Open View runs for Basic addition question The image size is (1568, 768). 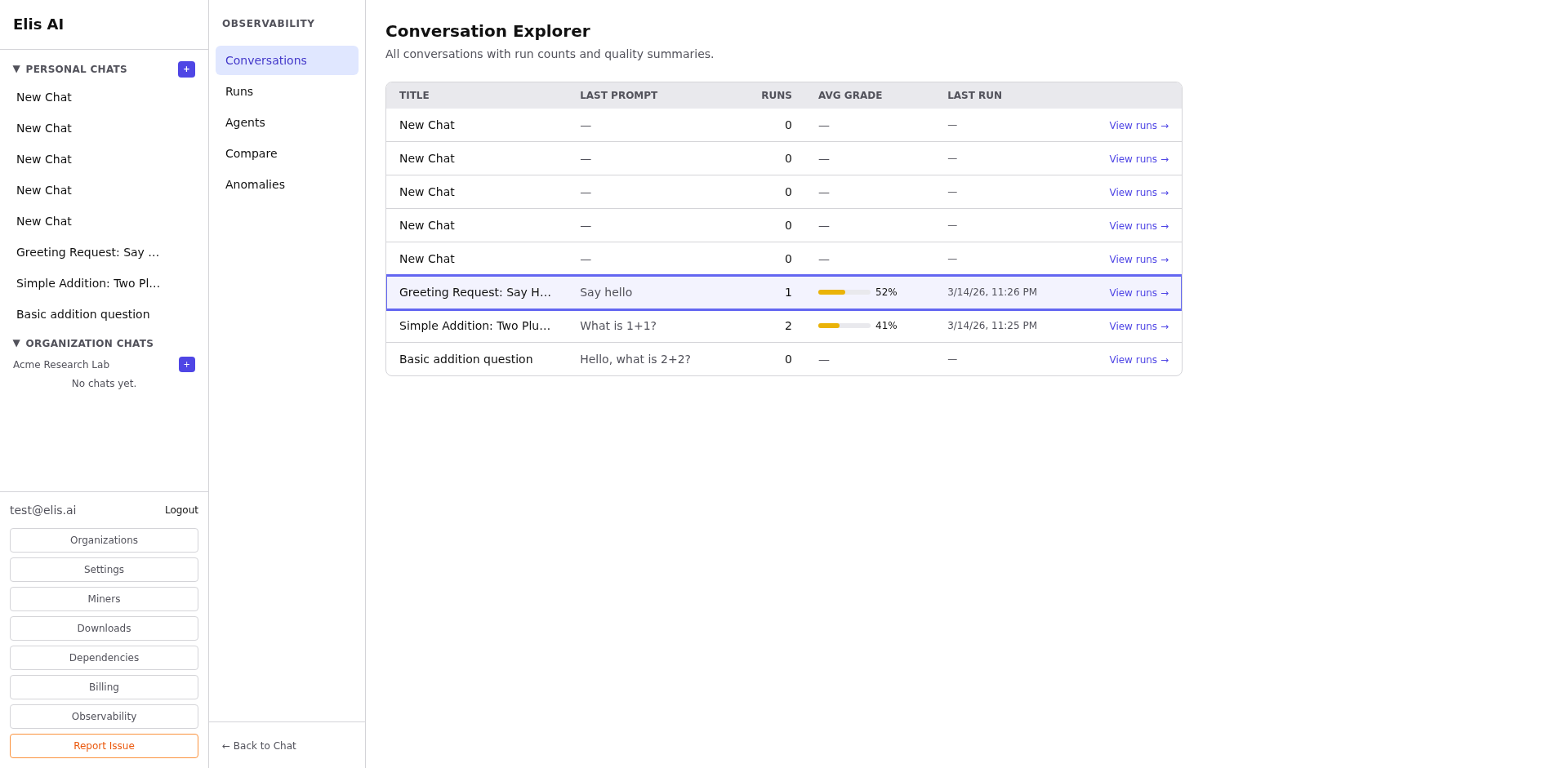[x=1138, y=360]
